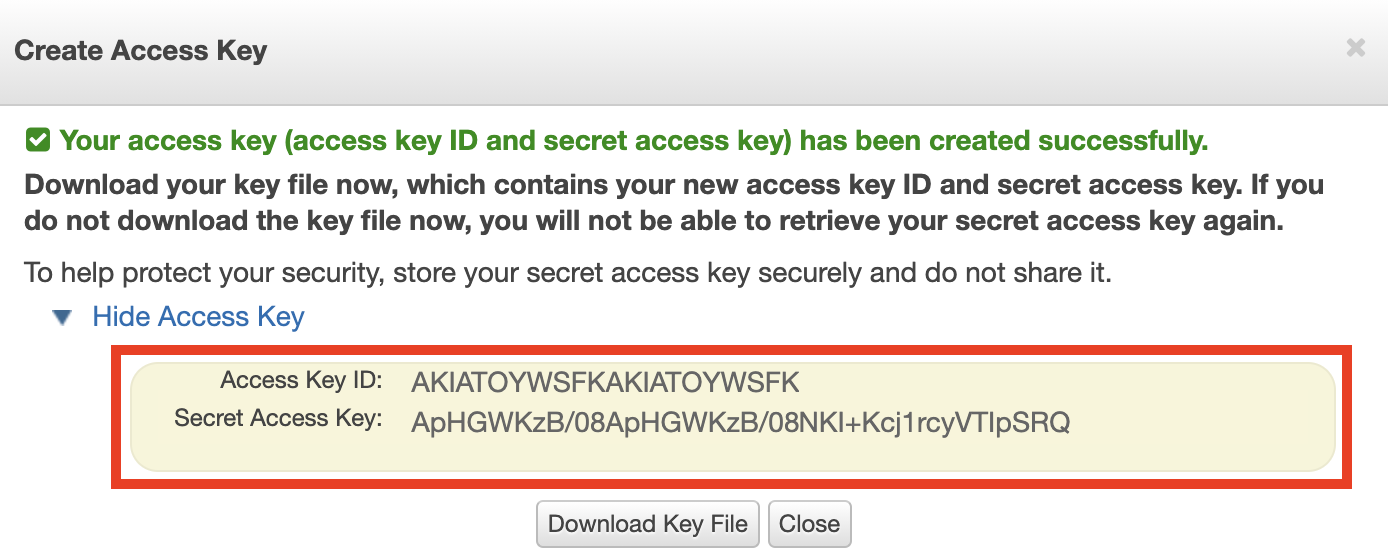Select the Secret Access Key value text

740,422
